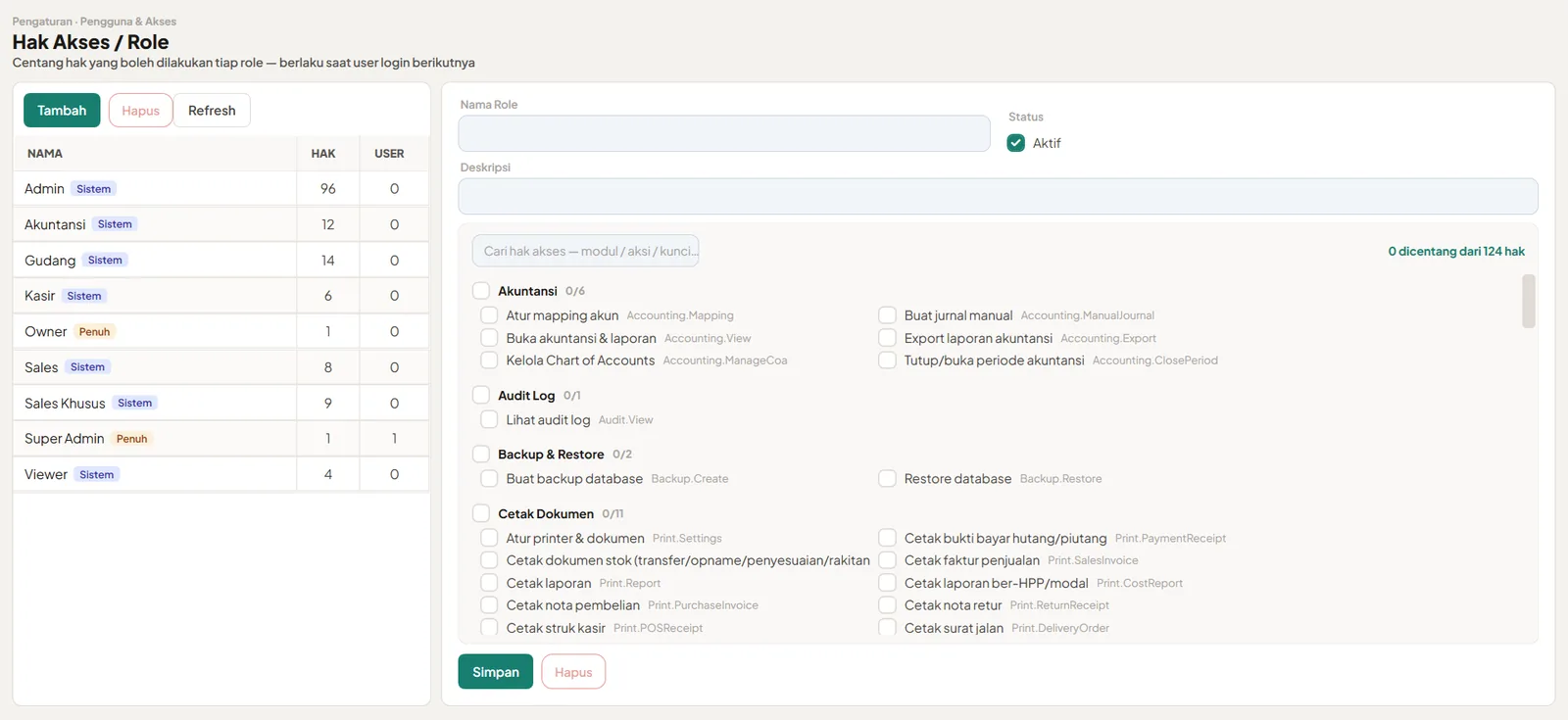Enable Buat backup database permission
Screen dimensions: 1568x720
[x=489, y=479]
